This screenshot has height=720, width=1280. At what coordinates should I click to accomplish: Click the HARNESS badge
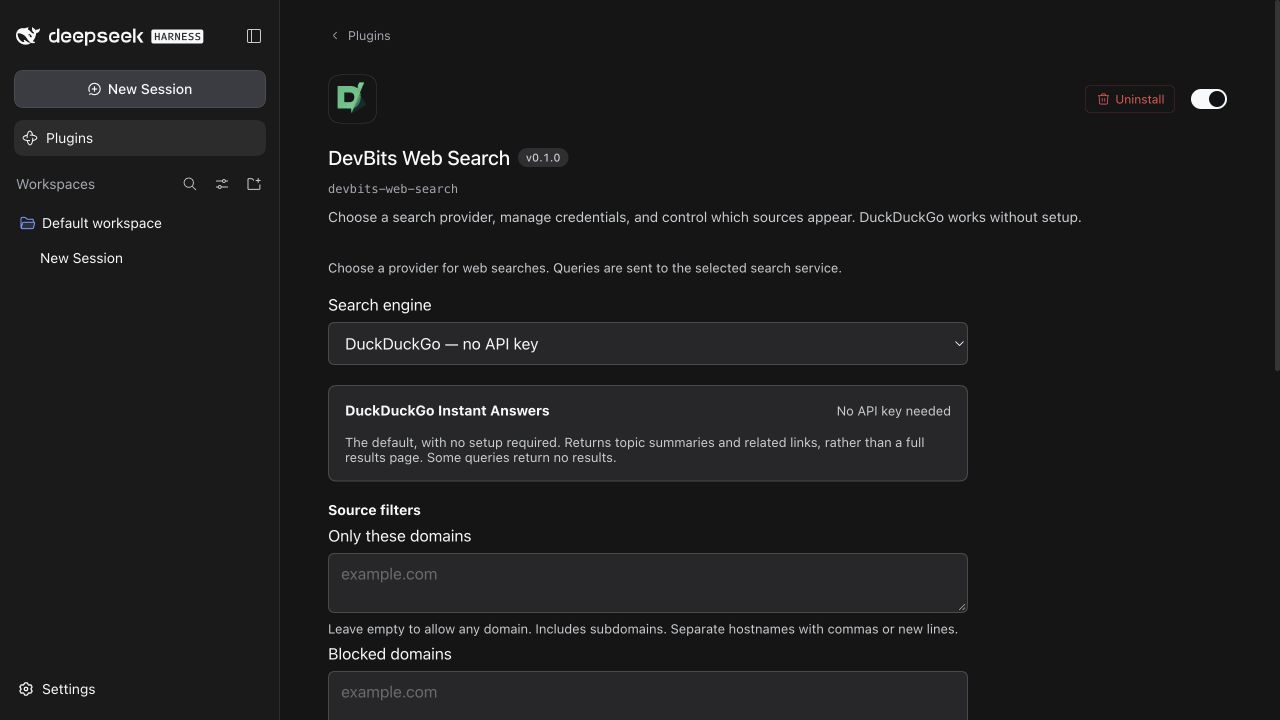coord(177,36)
